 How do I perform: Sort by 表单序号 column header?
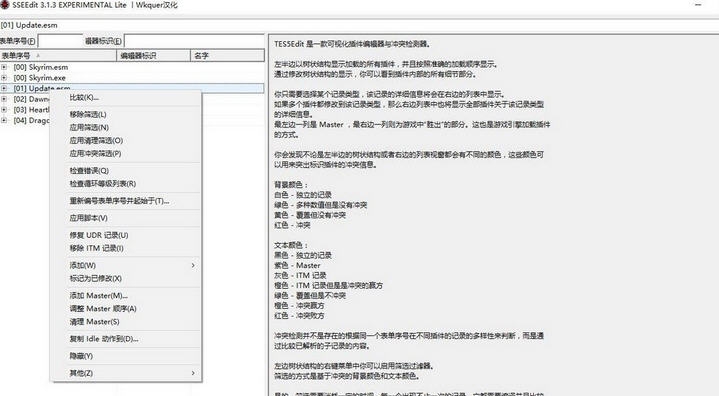coord(58,55)
